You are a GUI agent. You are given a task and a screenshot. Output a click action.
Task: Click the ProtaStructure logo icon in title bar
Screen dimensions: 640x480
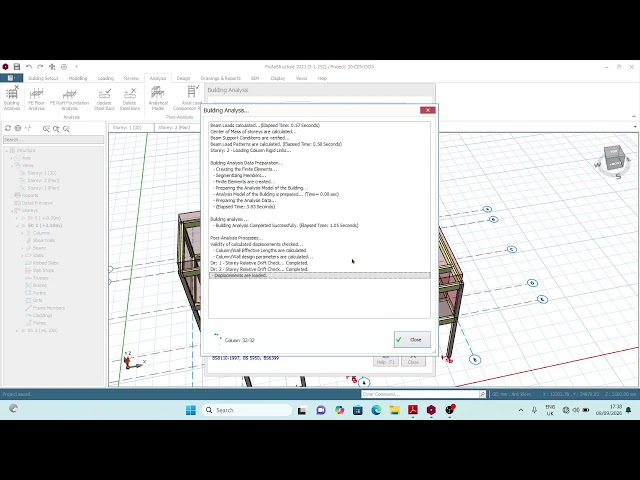tap(5, 67)
